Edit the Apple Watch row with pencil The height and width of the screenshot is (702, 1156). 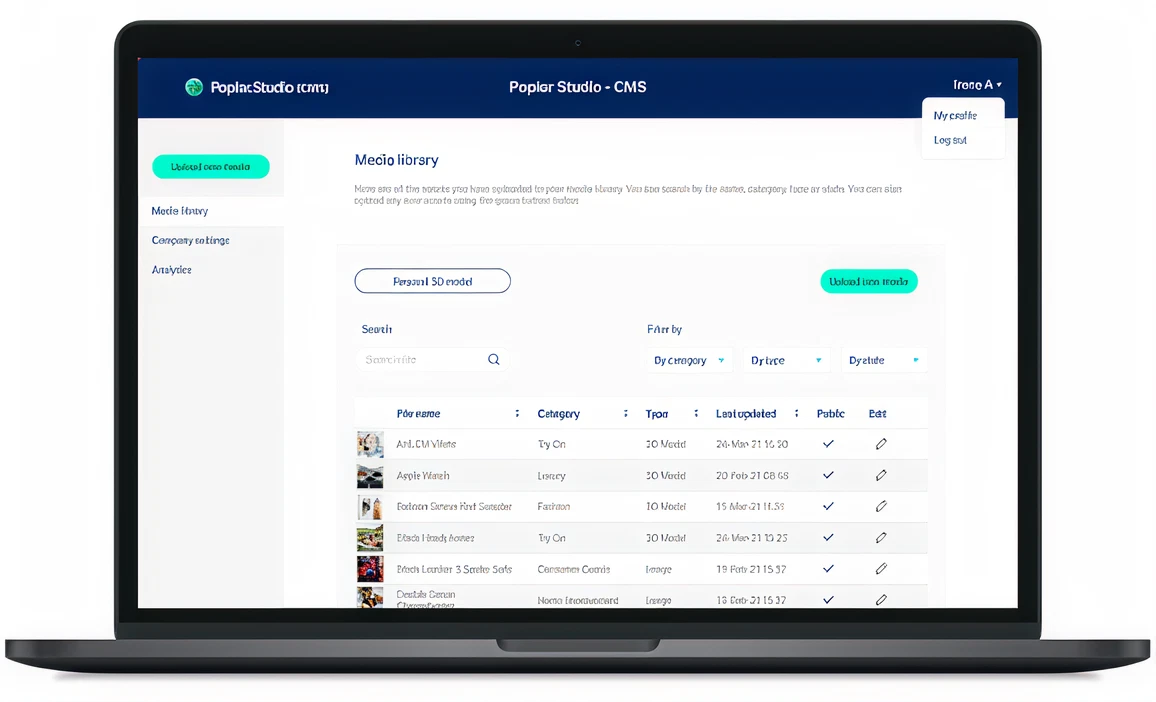click(x=881, y=476)
